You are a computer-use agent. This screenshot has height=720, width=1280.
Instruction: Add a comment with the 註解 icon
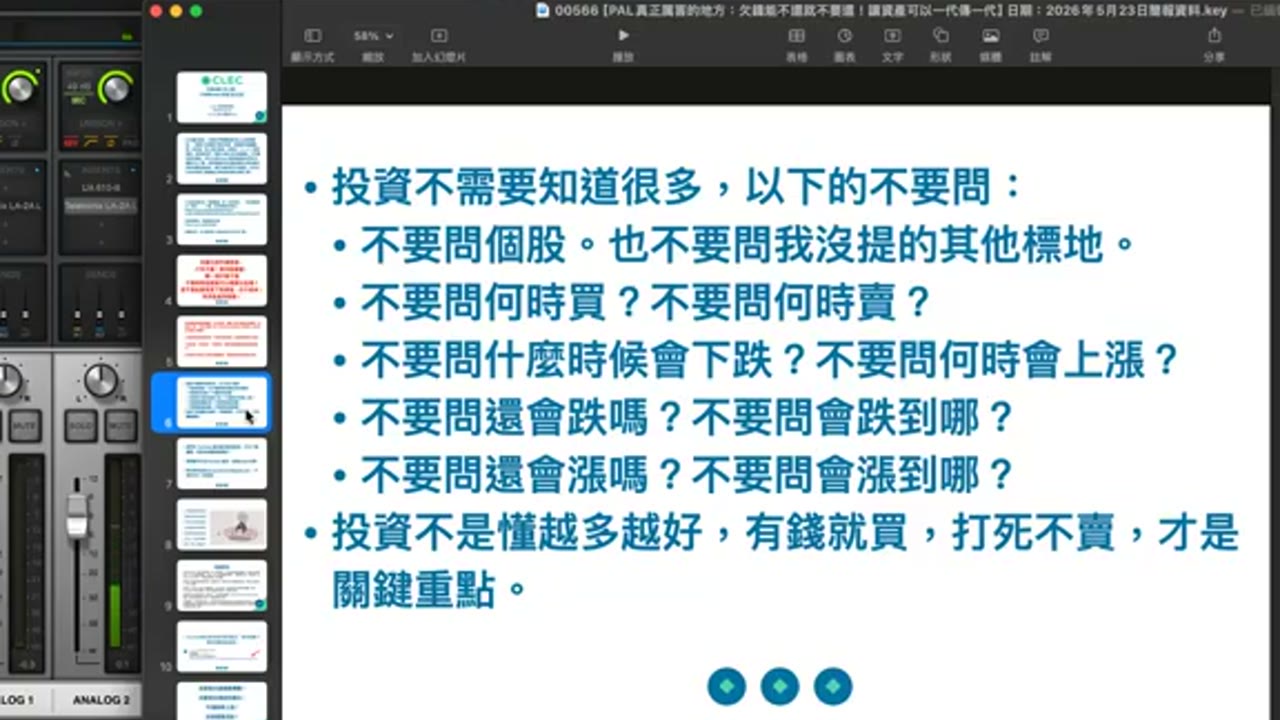click(1040, 36)
